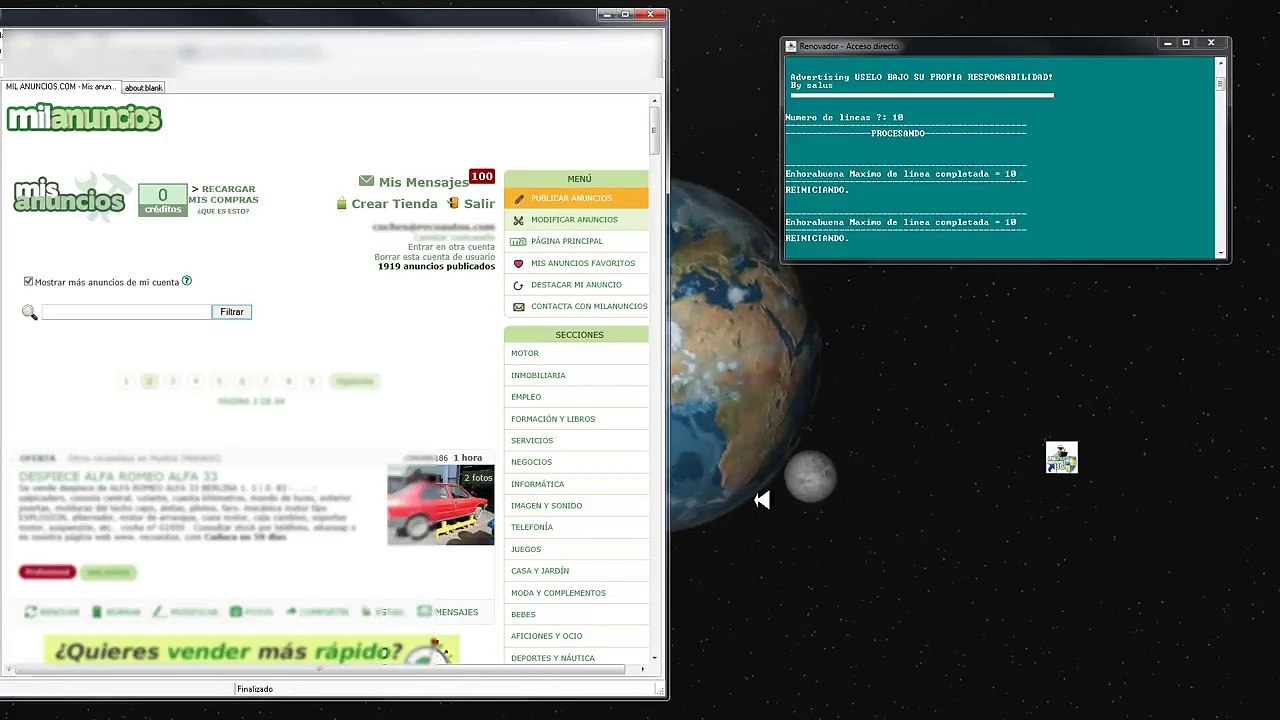Open the Imagen y Sonido section
1280x720 pixels.
pos(576,506)
